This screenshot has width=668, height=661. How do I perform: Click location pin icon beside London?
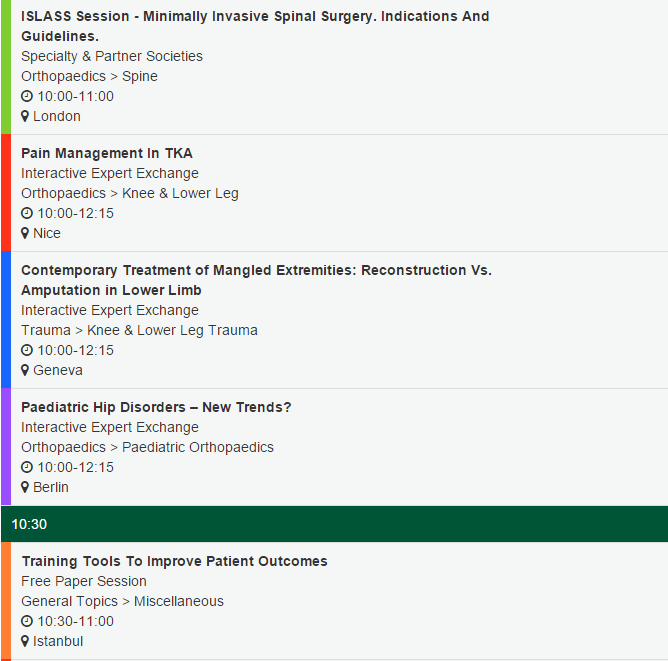25,116
